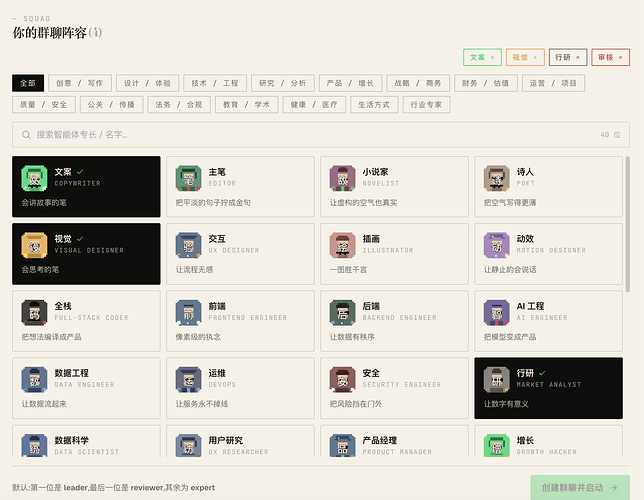Image resolution: width=644 pixels, height=500 pixels.
Task: Remove the 审核 tag via its ×
Action: click(620, 58)
